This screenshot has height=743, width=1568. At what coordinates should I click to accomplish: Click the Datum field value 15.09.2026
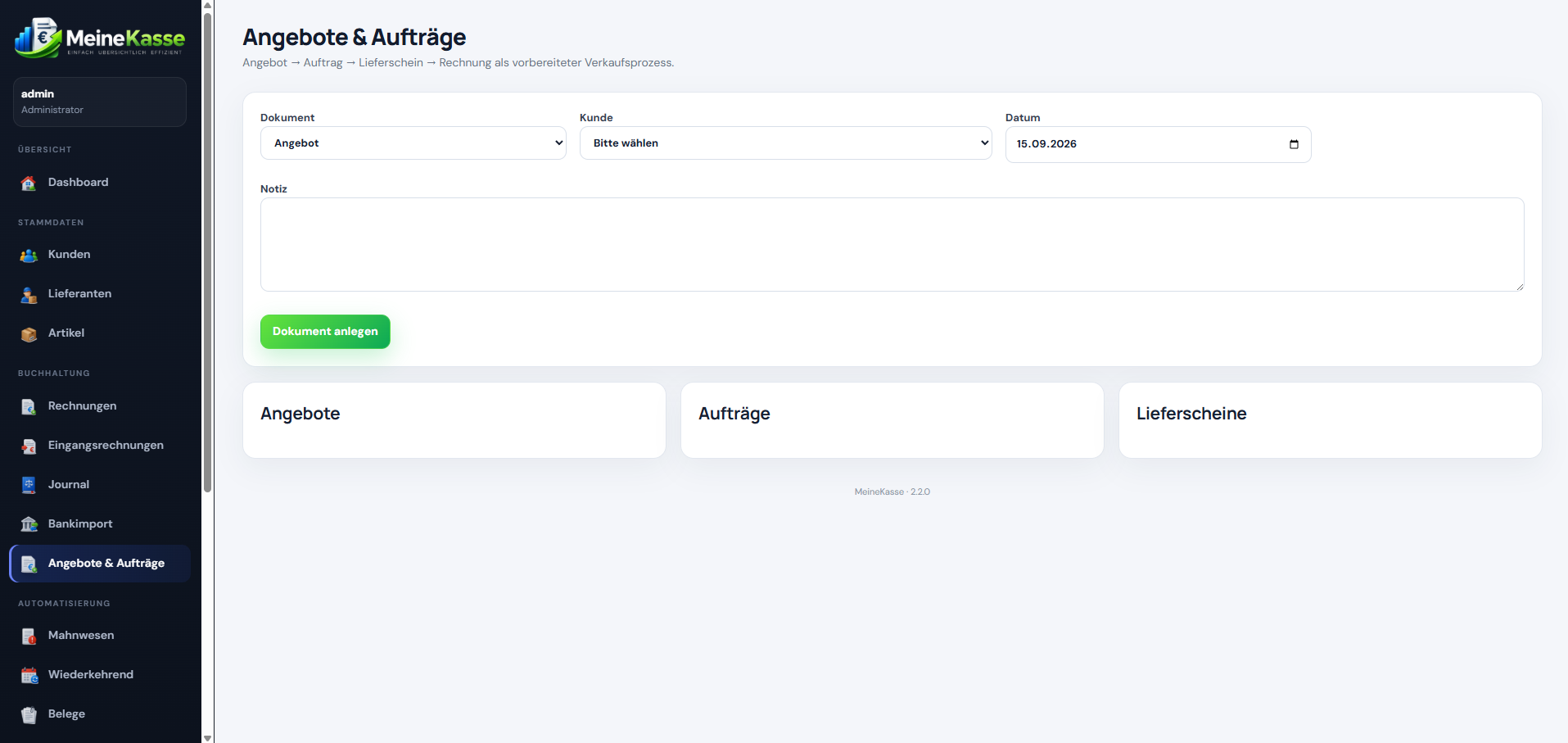coord(1046,144)
